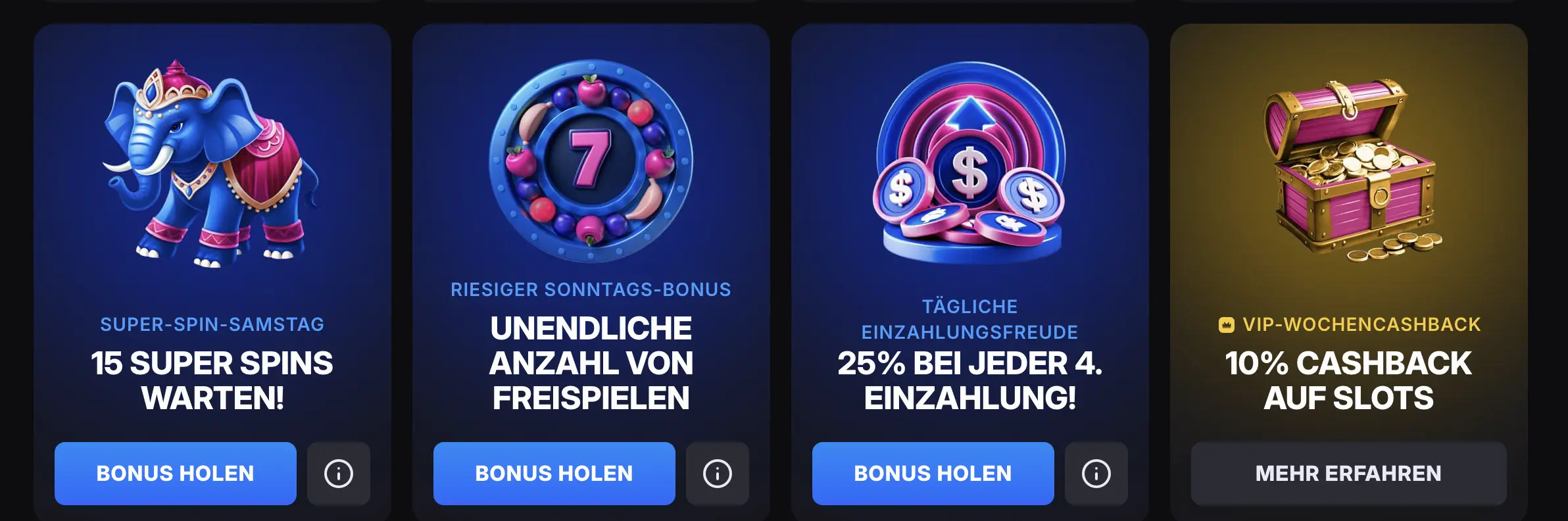Claim the Sonntags-Bonus via Bonus Holen
1568x521 pixels.
[x=554, y=474]
